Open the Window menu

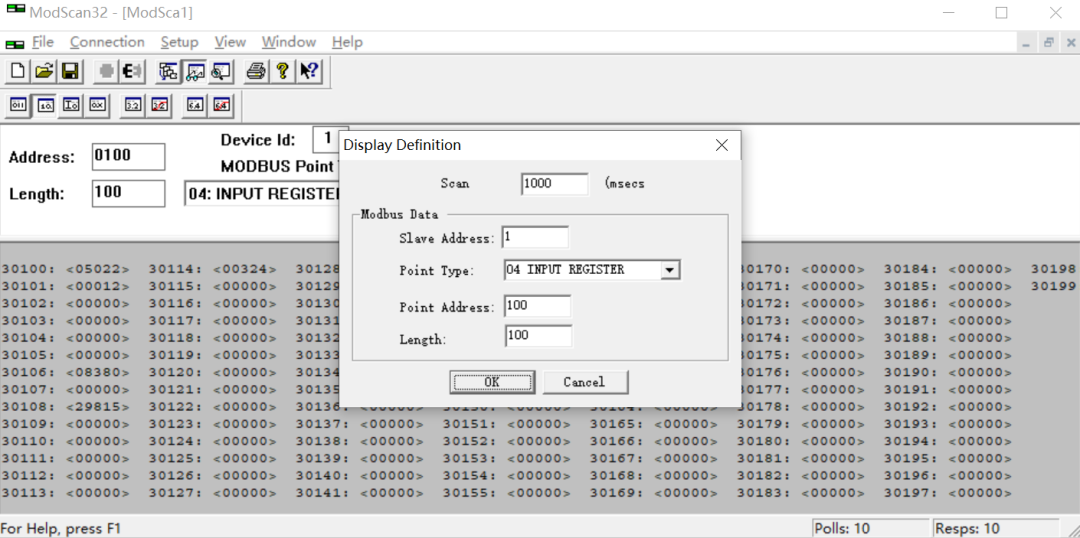coord(289,42)
